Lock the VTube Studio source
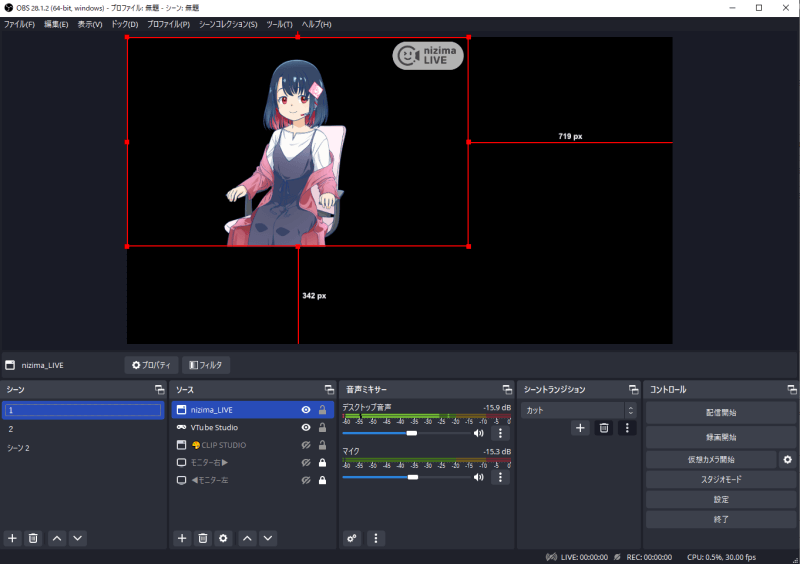The height and width of the screenshot is (564, 800). [322, 427]
